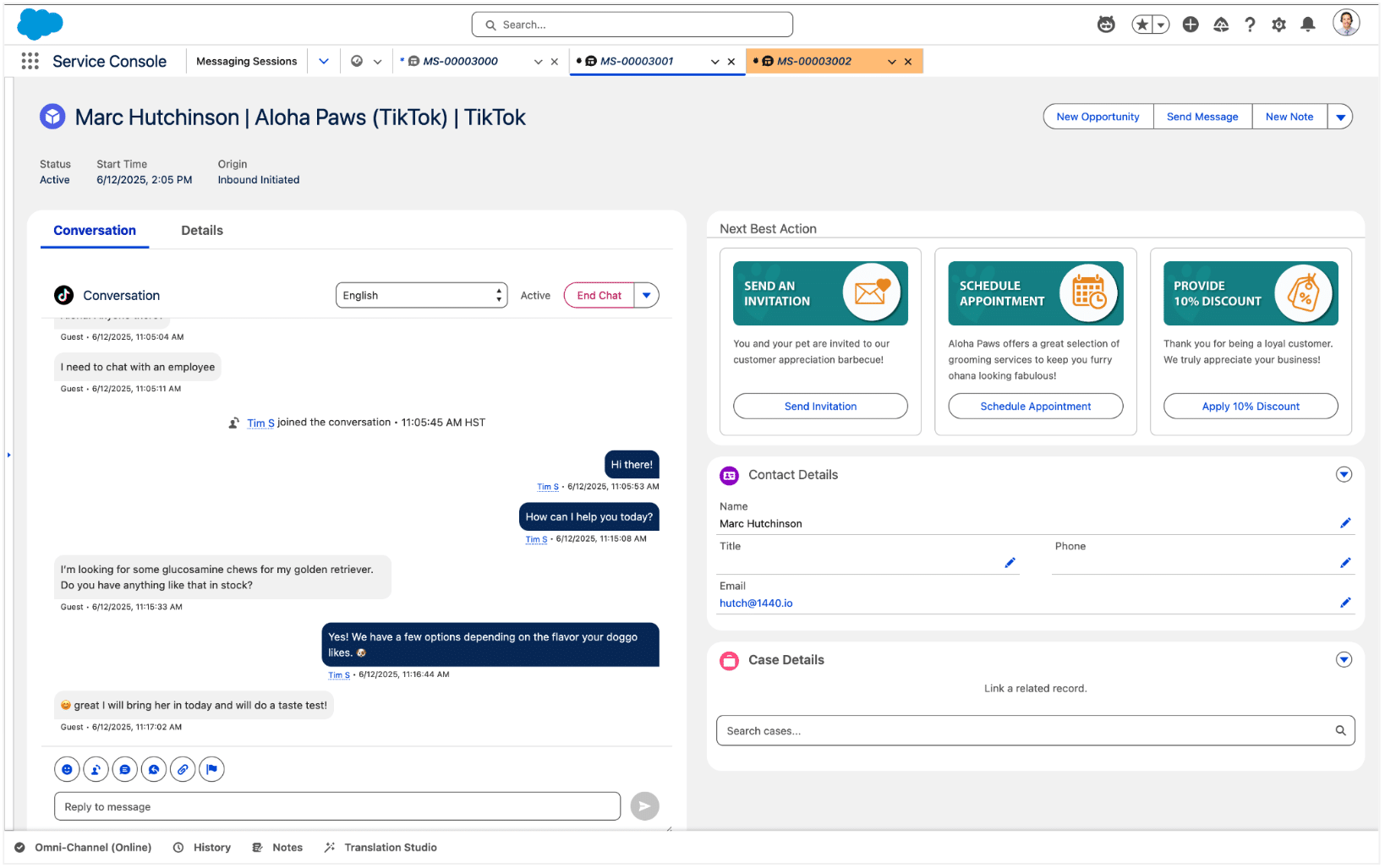Edit the contact Phone pencil icon
Image resolution: width=1385 pixels, height=868 pixels.
[x=1345, y=563]
